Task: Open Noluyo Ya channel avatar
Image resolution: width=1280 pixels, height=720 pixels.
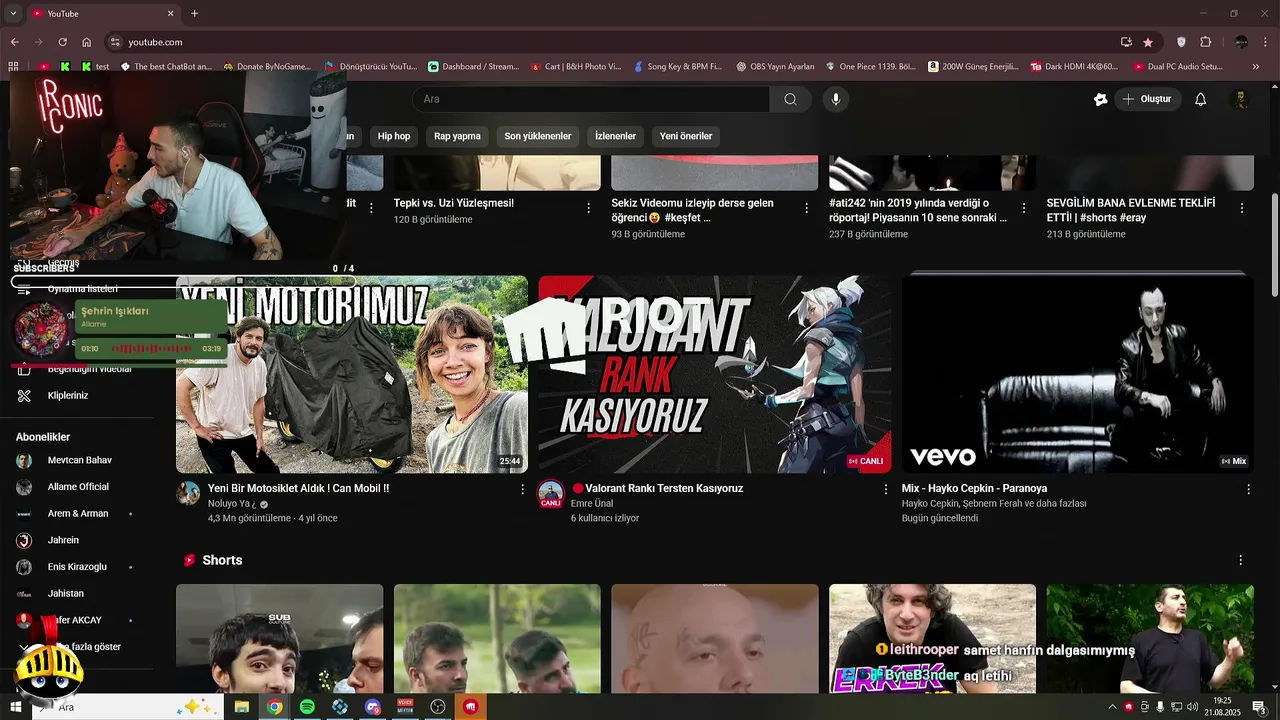Action: coord(188,493)
